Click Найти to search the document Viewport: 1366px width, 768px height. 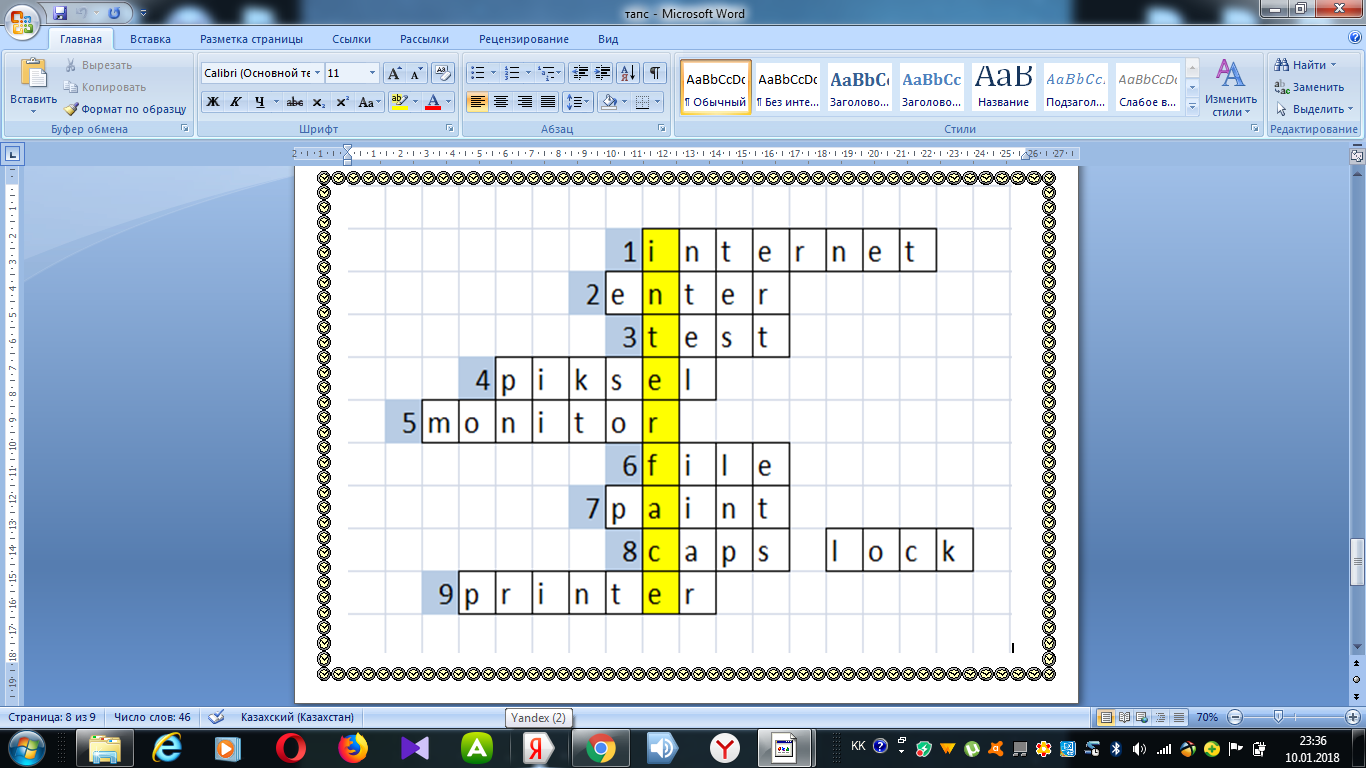(x=1306, y=65)
